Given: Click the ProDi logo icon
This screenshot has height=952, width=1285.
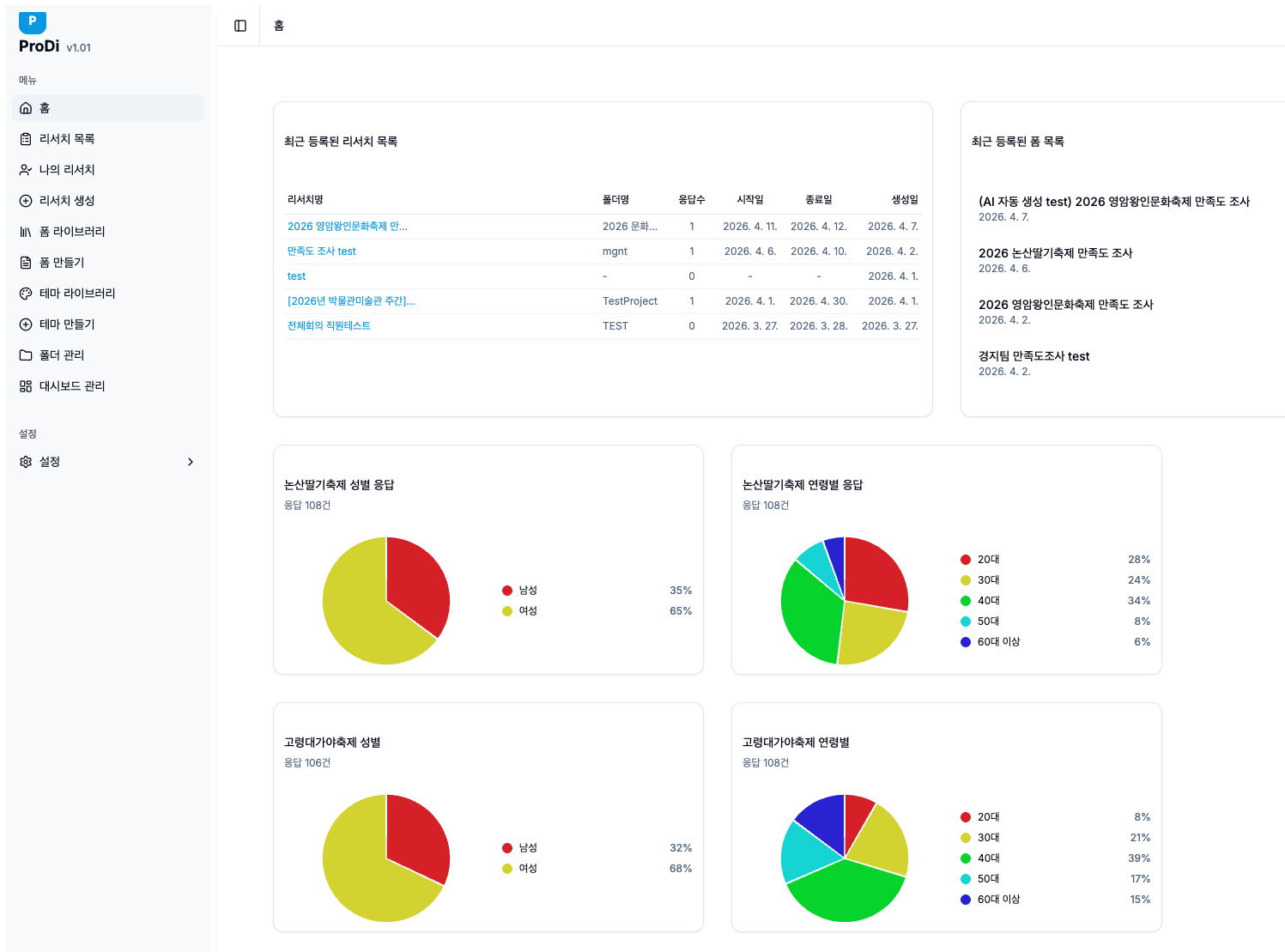Looking at the screenshot, I should (33, 22).
